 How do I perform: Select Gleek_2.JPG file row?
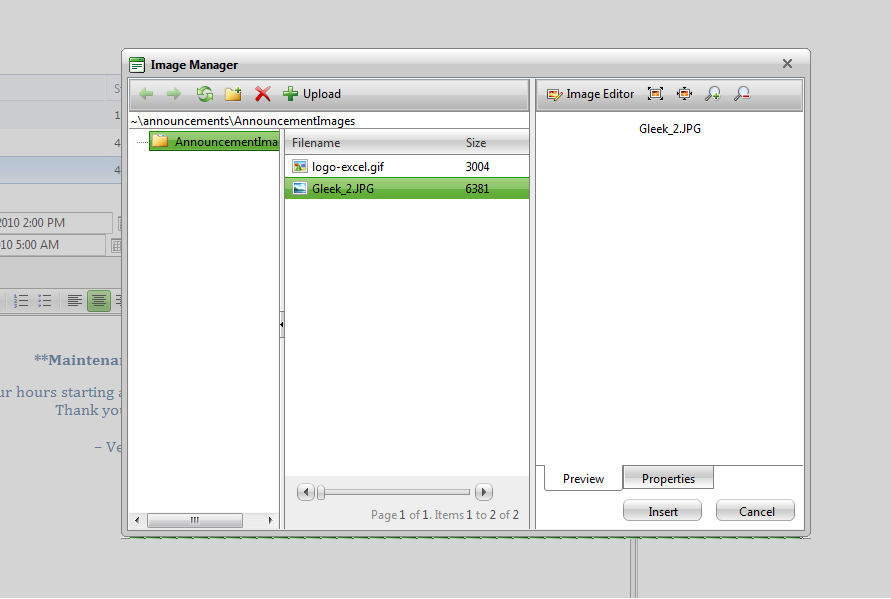[x=407, y=188]
